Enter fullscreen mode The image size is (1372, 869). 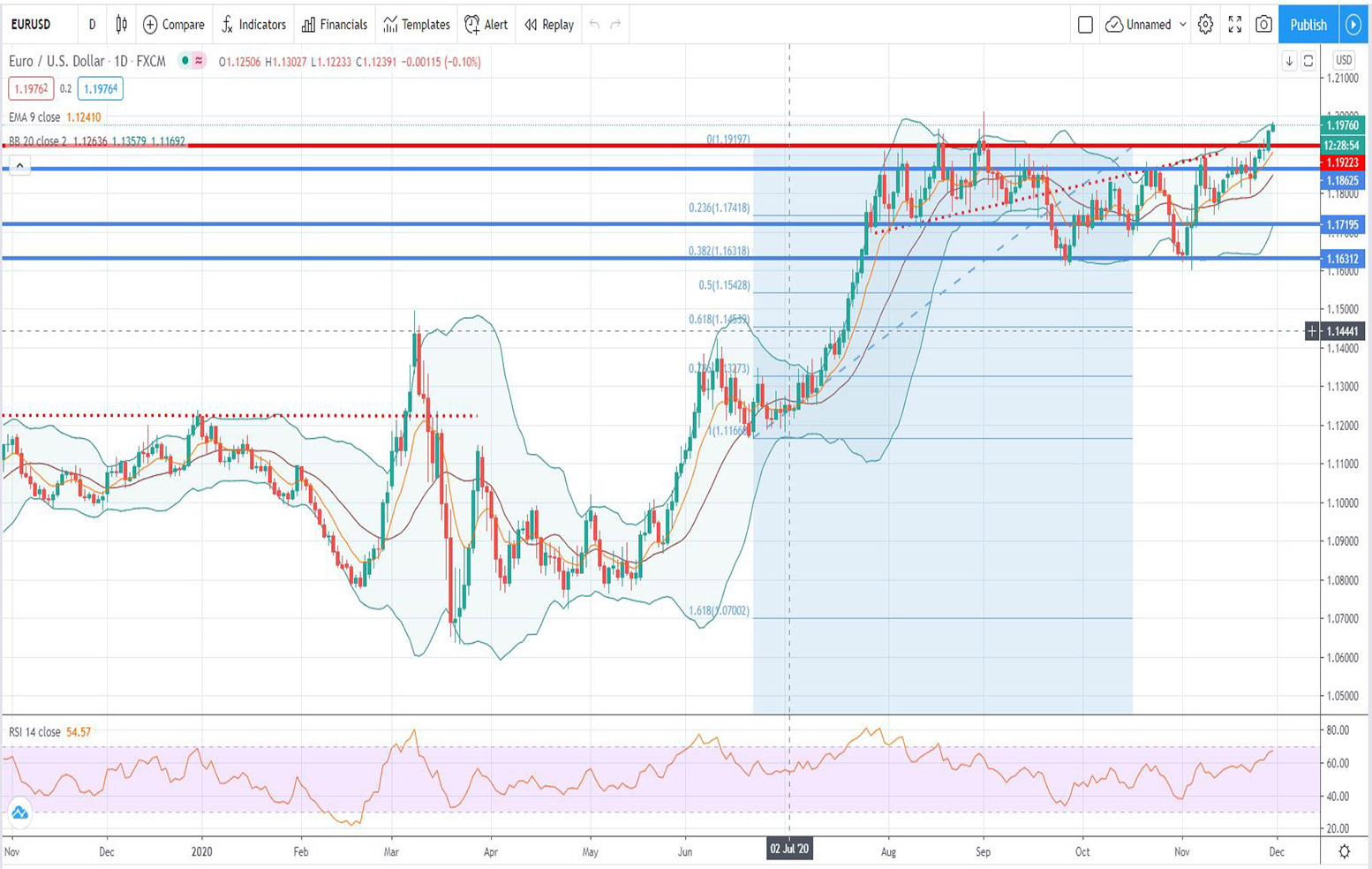(x=1234, y=25)
